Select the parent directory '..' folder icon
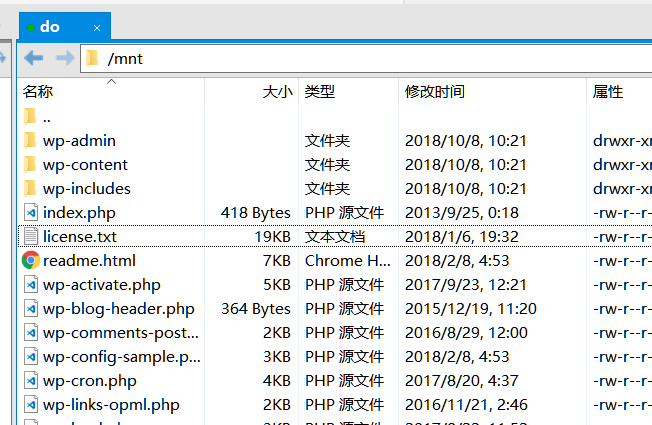 click(30, 116)
